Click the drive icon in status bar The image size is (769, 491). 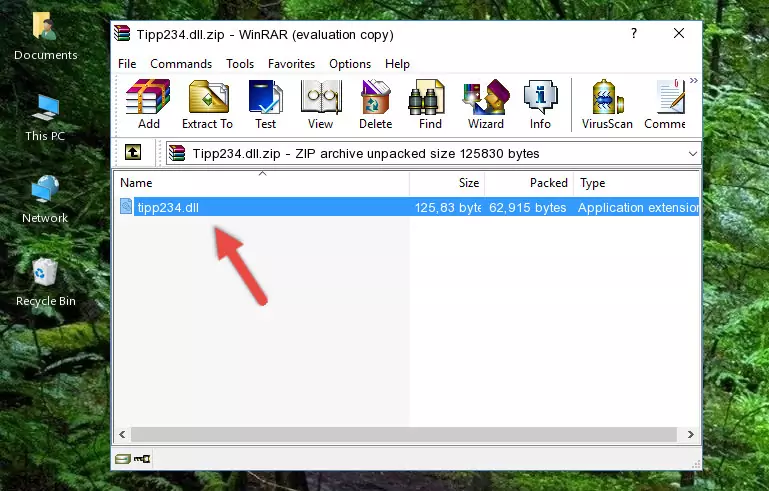[x=123, y=459]
